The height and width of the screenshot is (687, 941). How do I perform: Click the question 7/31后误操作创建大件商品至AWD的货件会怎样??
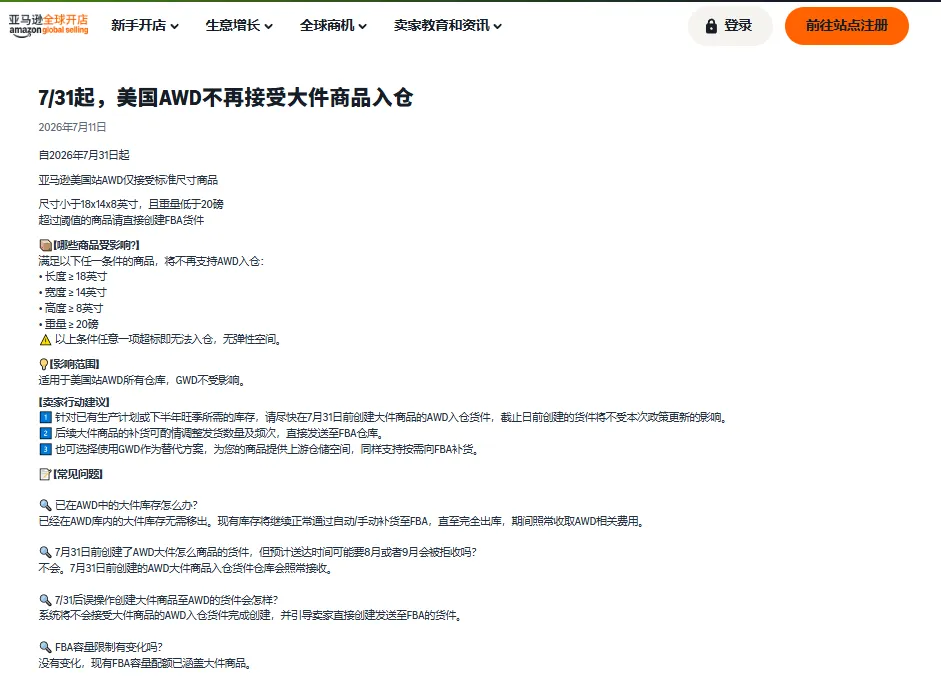167,600
